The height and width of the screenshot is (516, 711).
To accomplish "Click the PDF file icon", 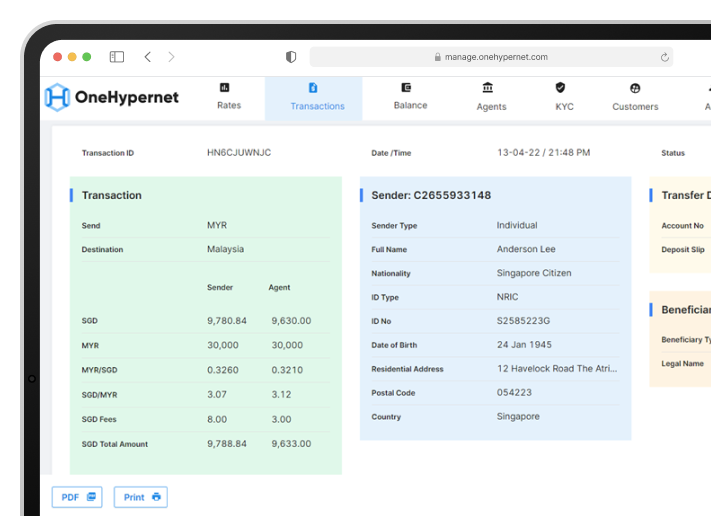I will pyautogui.click(x=91, y=497).
